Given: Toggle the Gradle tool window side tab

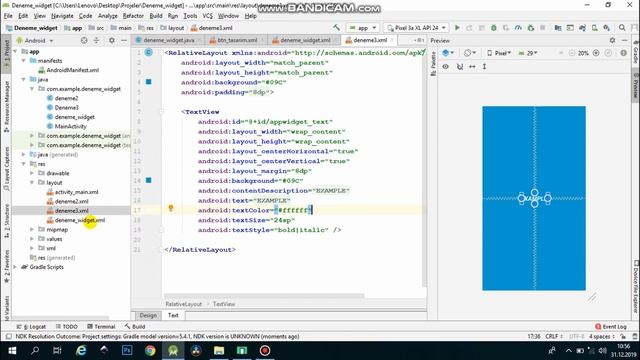Looking at the screenshot, I should point(636,53).
